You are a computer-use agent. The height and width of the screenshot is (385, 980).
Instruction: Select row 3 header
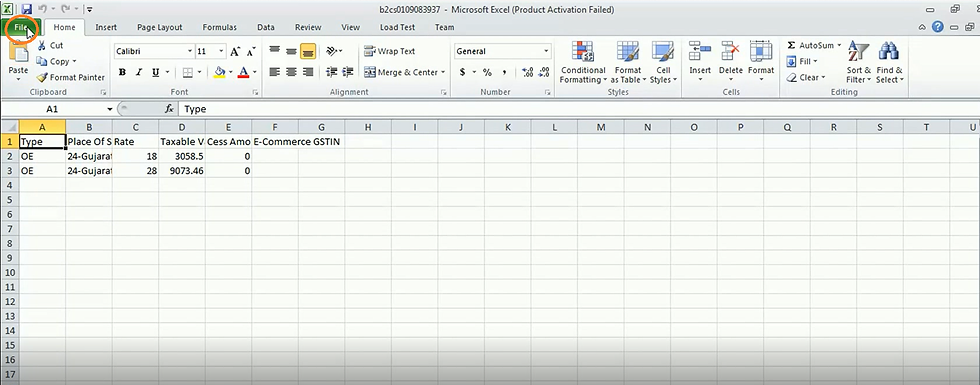(x=9, y=171)
